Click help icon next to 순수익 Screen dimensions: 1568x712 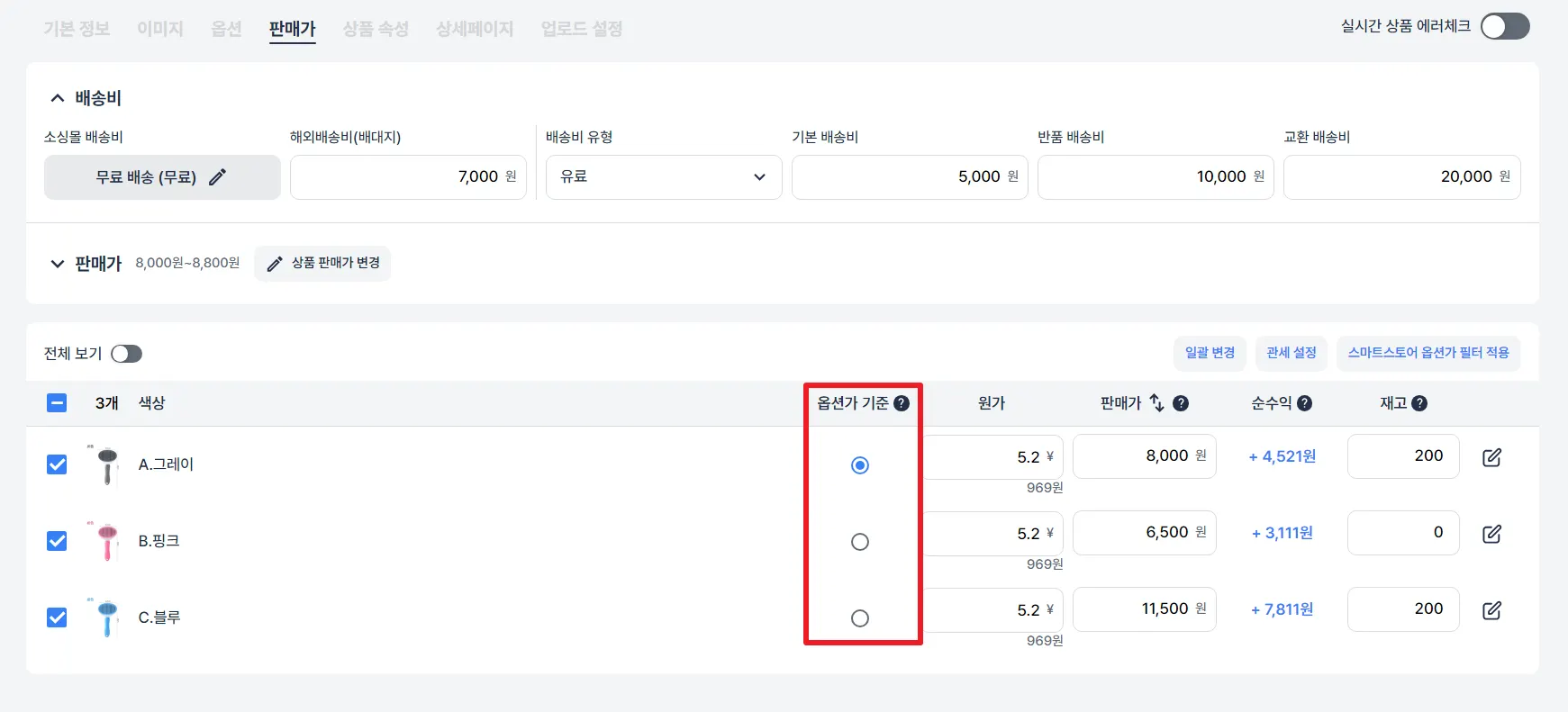click(1304, 403)
